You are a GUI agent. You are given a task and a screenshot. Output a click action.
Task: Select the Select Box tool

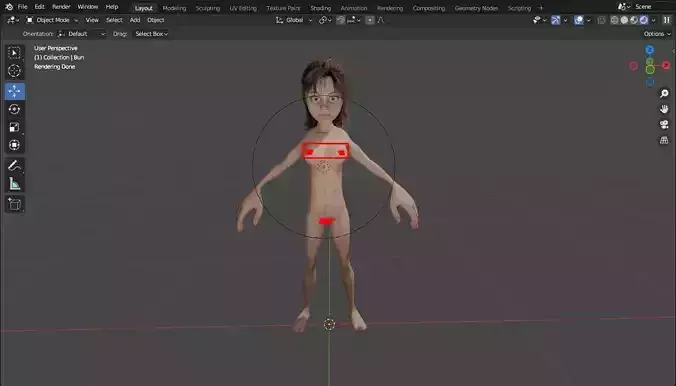[14, 53]
